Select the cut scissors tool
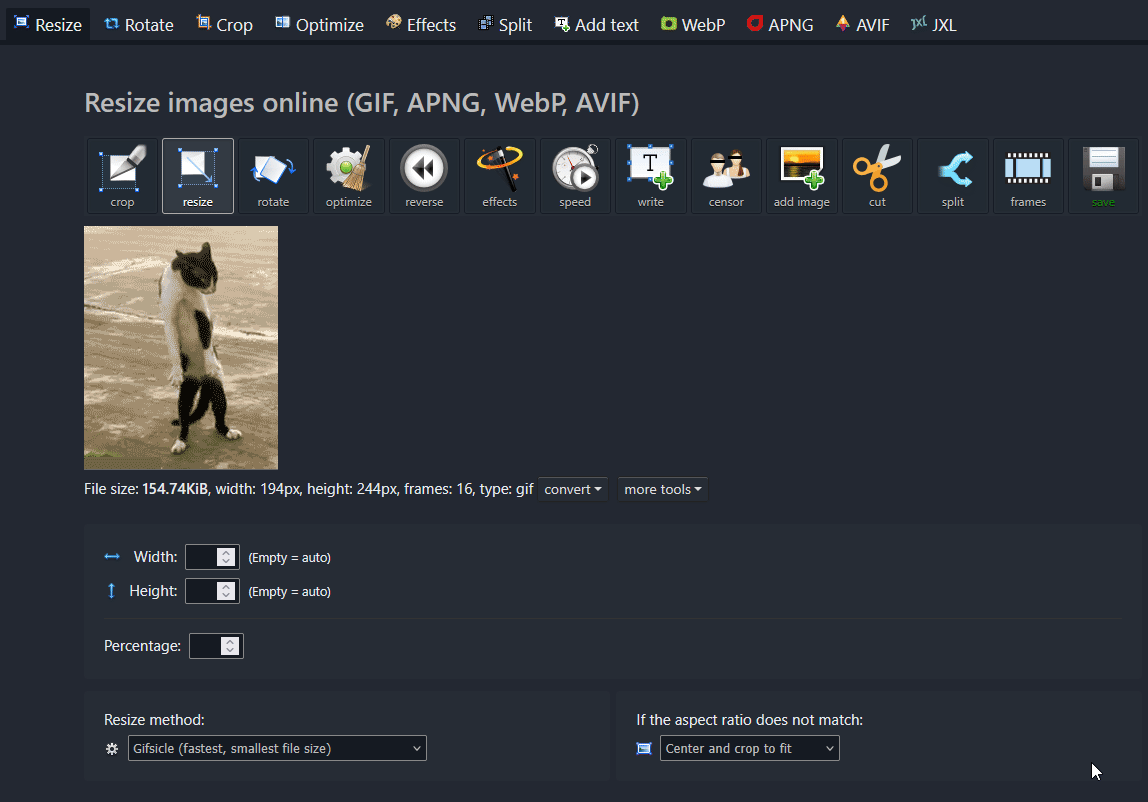The image size is (1148, 802). pos(877,176)
